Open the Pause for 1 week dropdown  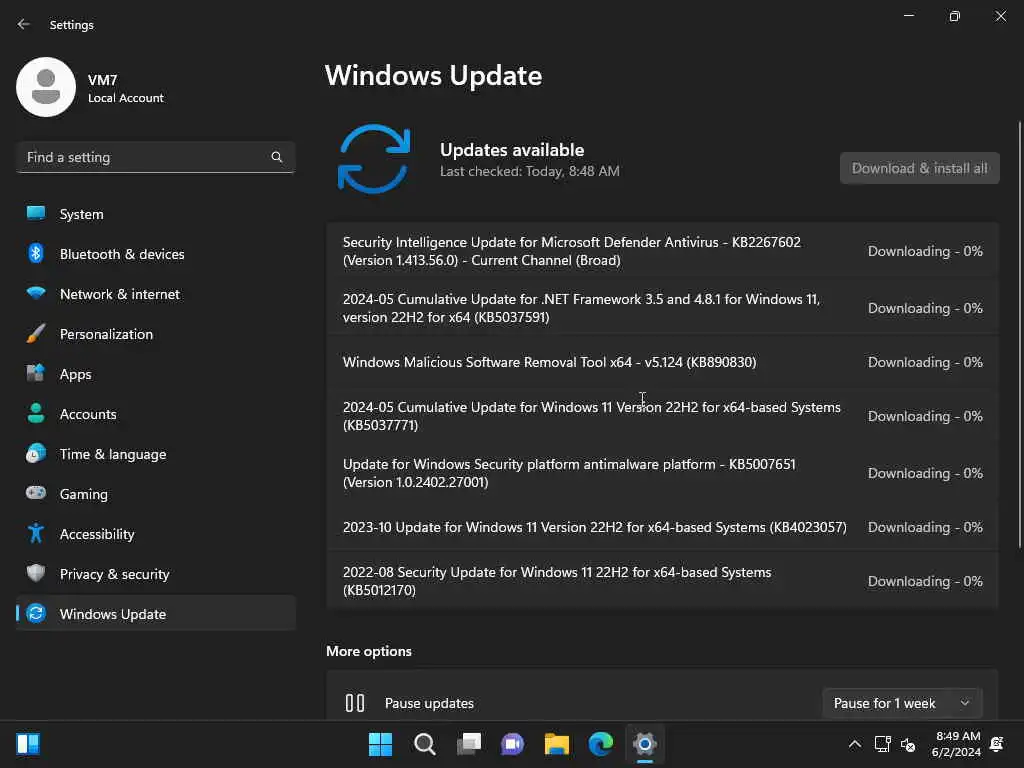tap(903, 703)
